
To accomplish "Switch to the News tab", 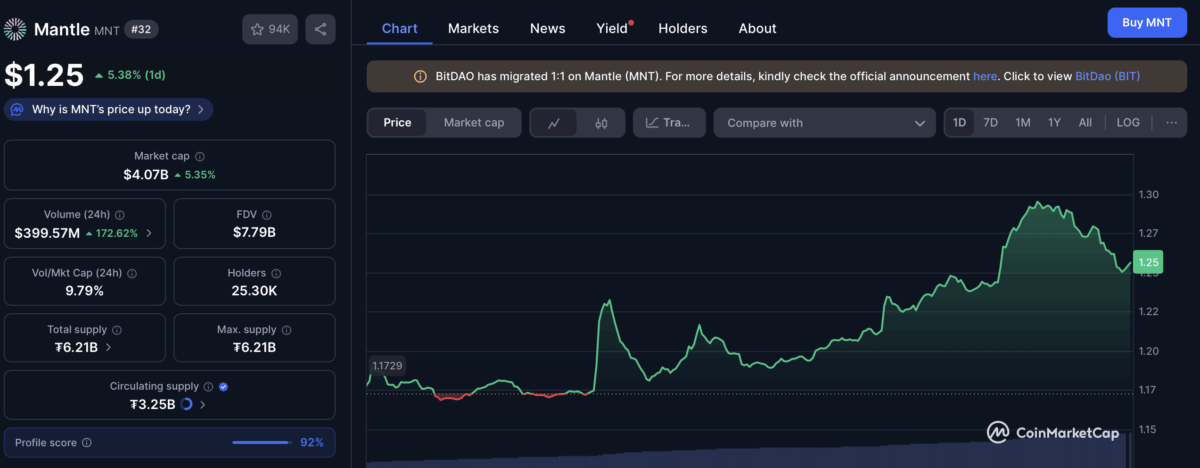I will pyautogui.click(x=547, y=28).
